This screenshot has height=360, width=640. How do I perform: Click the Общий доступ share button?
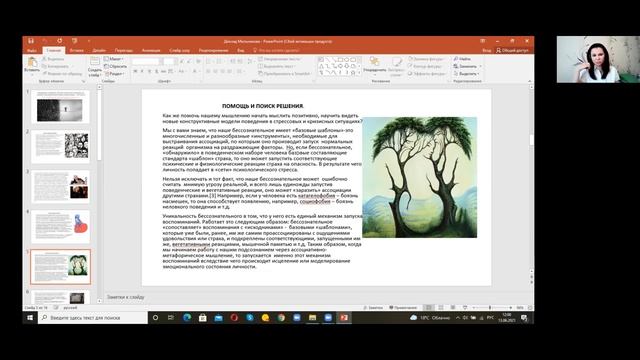point(512,51)
